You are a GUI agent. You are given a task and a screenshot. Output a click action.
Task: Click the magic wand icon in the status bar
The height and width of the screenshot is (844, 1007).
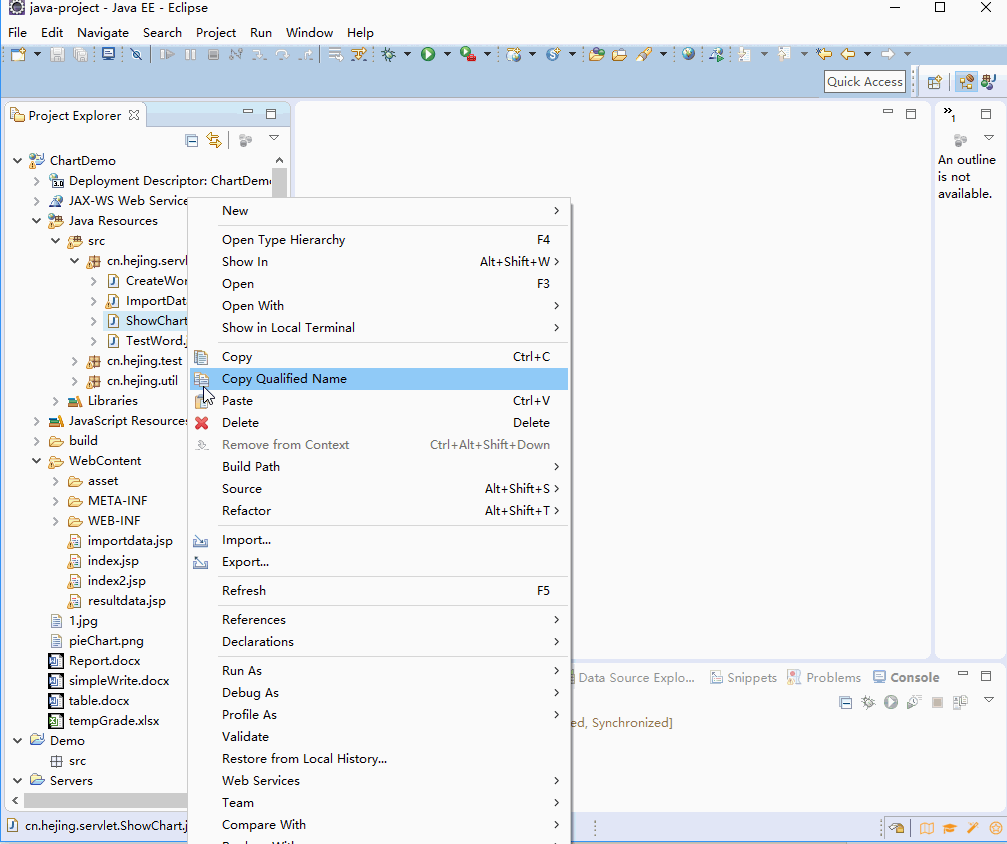pyautogui.click(x=973, y=828)
